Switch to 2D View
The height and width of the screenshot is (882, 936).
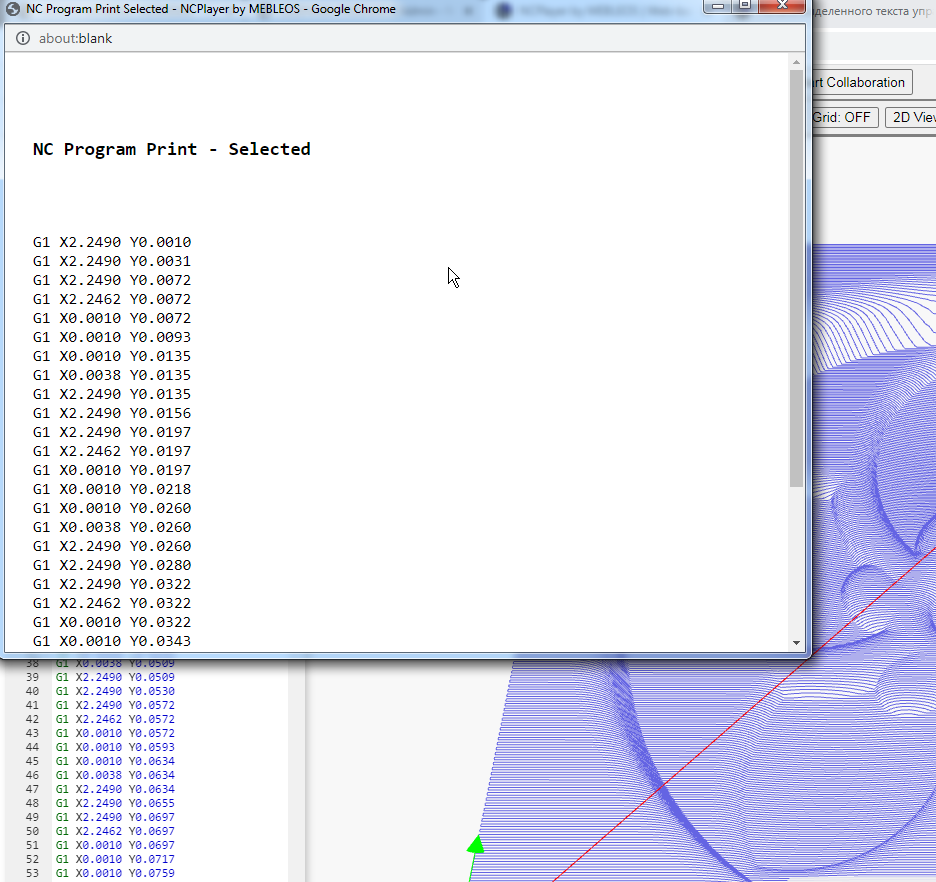click(912, 117)
